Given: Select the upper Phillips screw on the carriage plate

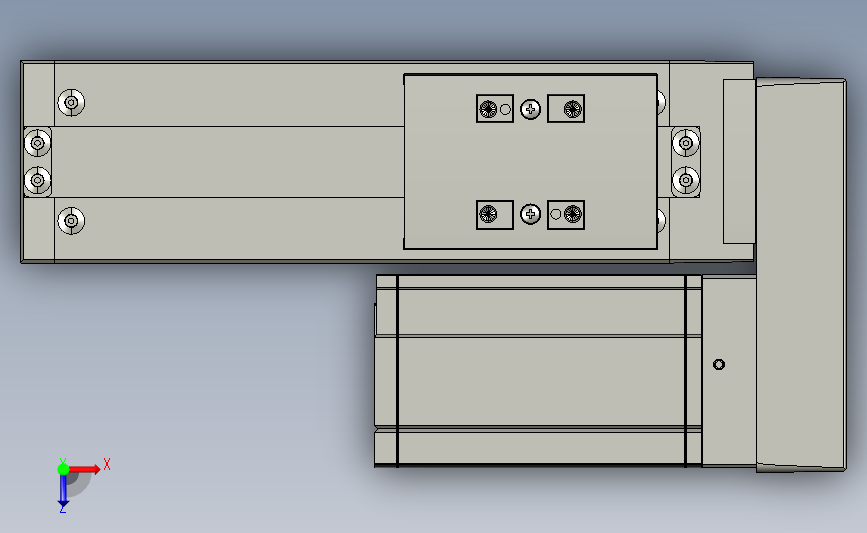Looking at the screenshot, I should click(530, 109).
